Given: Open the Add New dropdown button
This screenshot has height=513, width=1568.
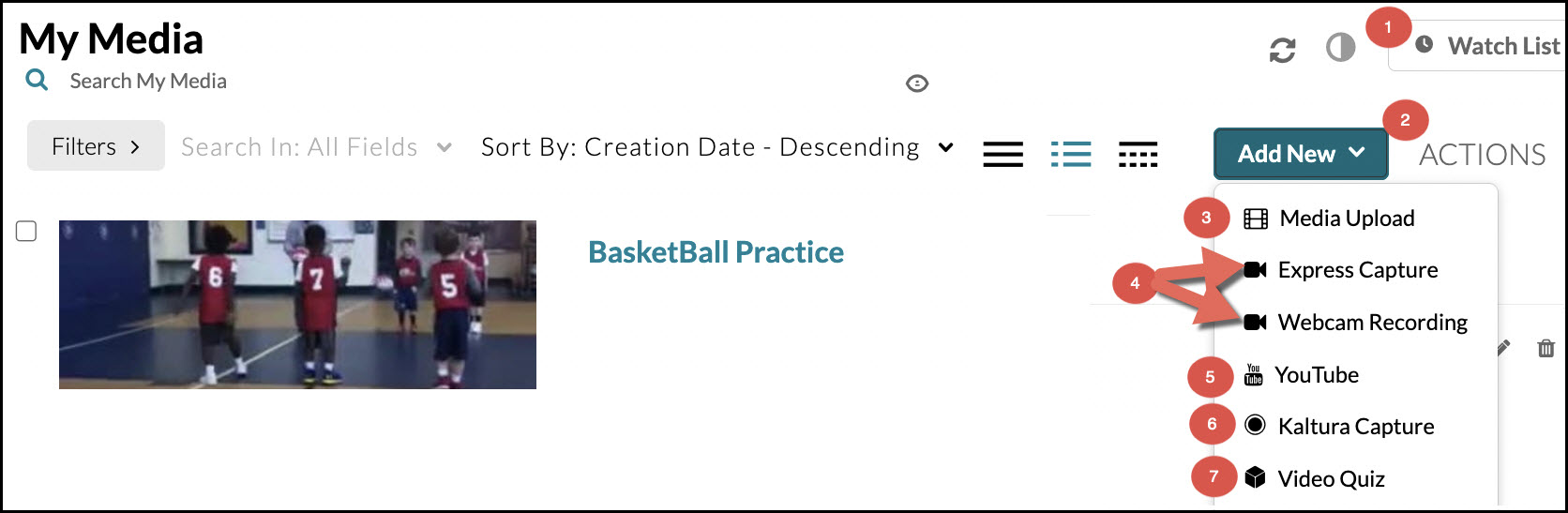Looking at the screenshot, I should tap(1300, 154).
